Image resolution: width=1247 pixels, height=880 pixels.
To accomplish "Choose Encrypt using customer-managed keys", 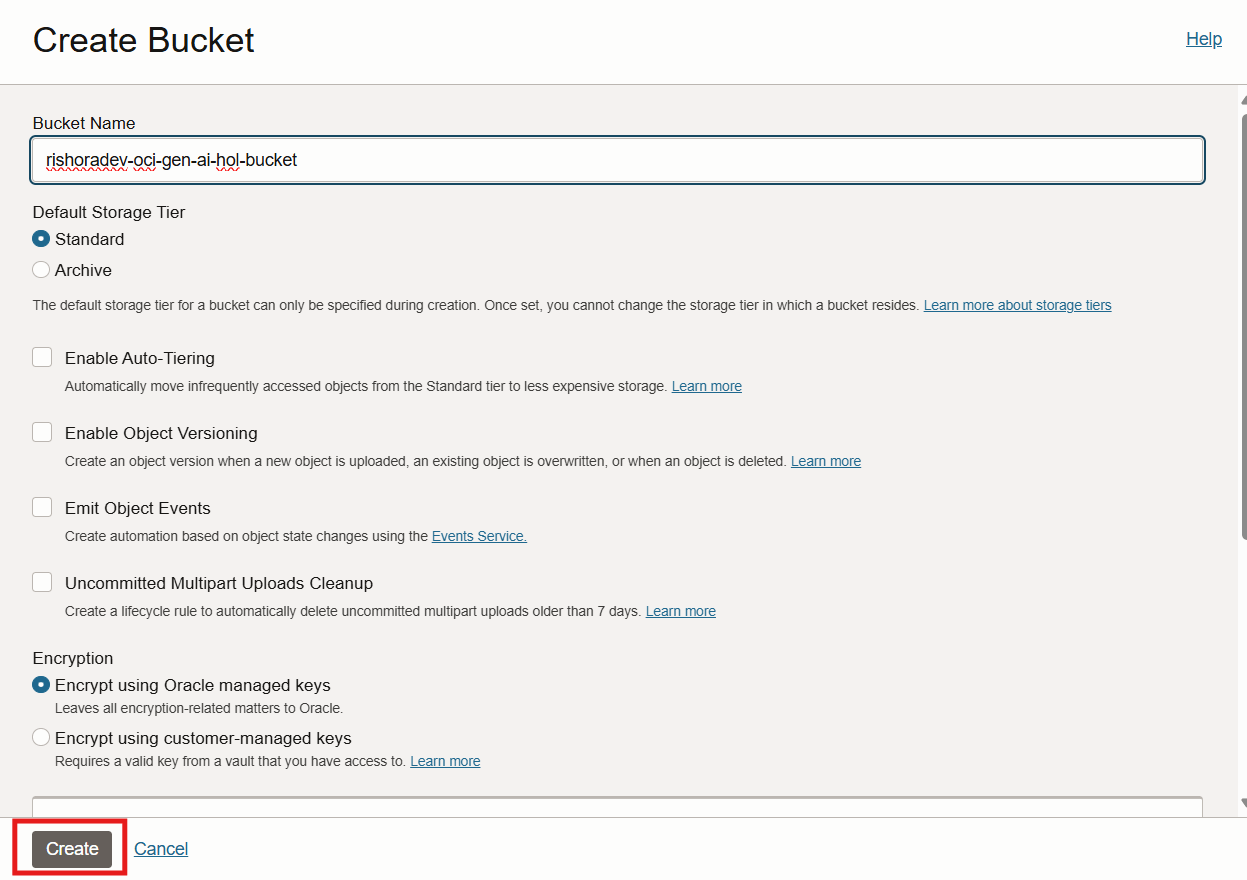I will point(41,738).
